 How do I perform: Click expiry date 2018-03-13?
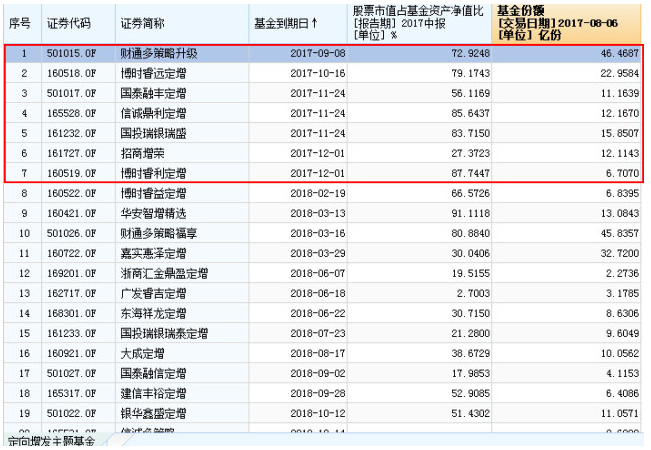coord(318,213)
